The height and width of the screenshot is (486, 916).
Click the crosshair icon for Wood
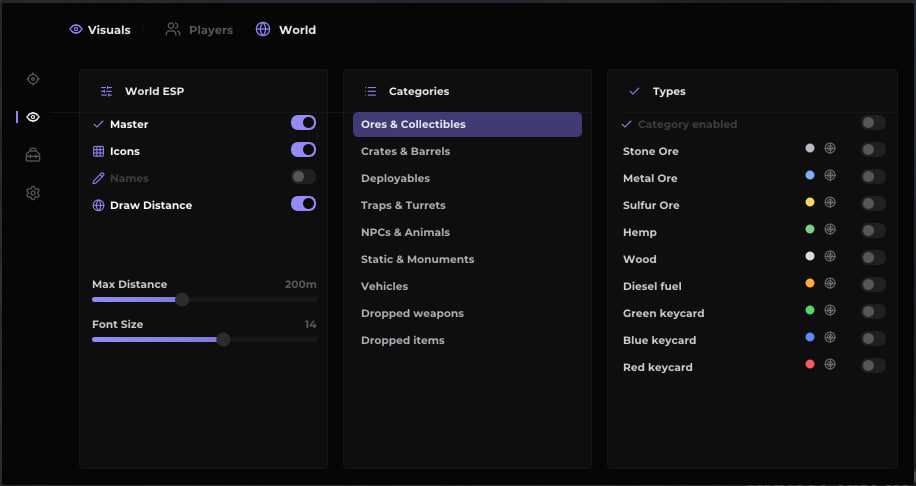click(830, 256)
